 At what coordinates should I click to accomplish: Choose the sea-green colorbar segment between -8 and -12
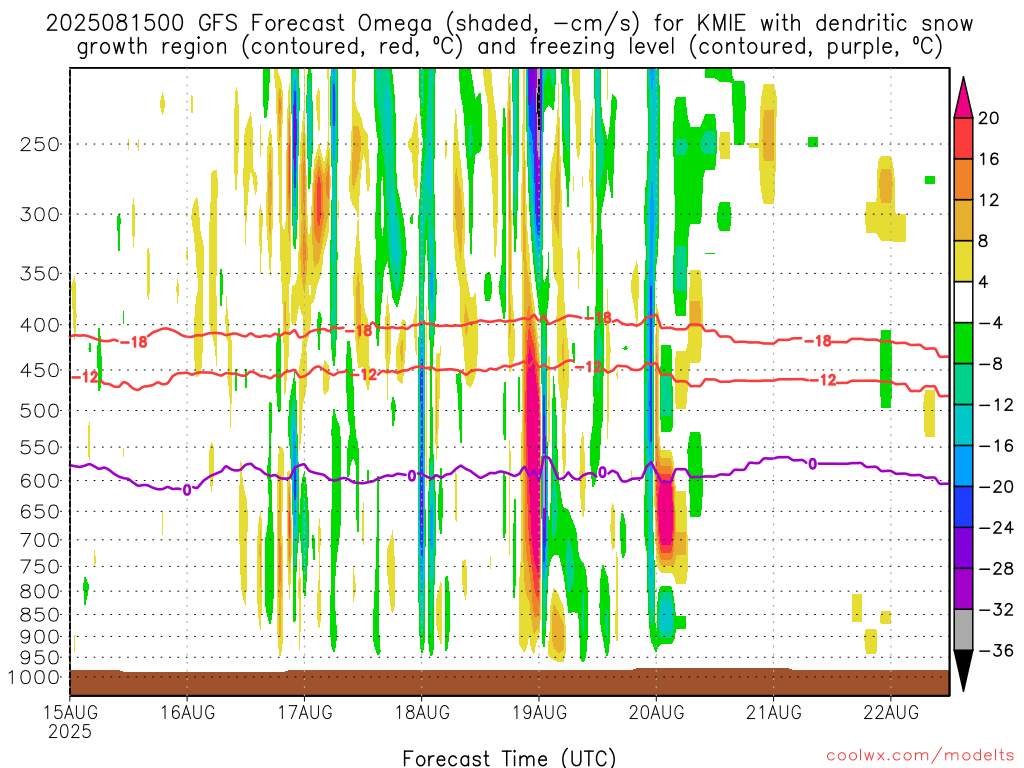point(963,385)
